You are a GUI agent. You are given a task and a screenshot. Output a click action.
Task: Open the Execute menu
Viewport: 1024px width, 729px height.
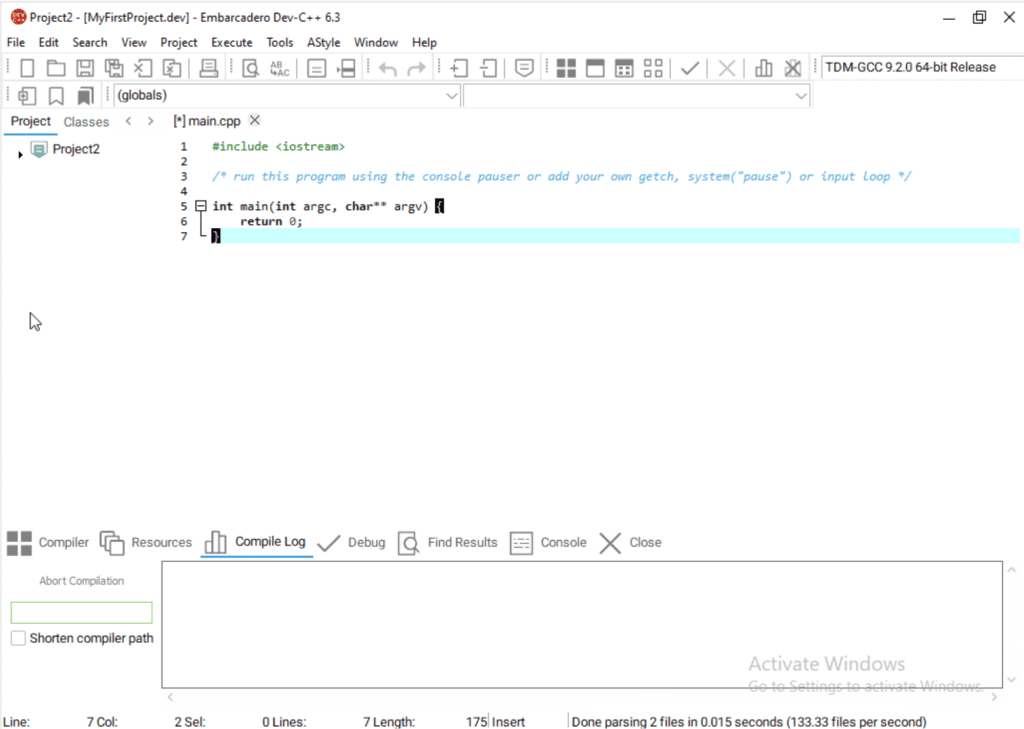pos(231,42)
